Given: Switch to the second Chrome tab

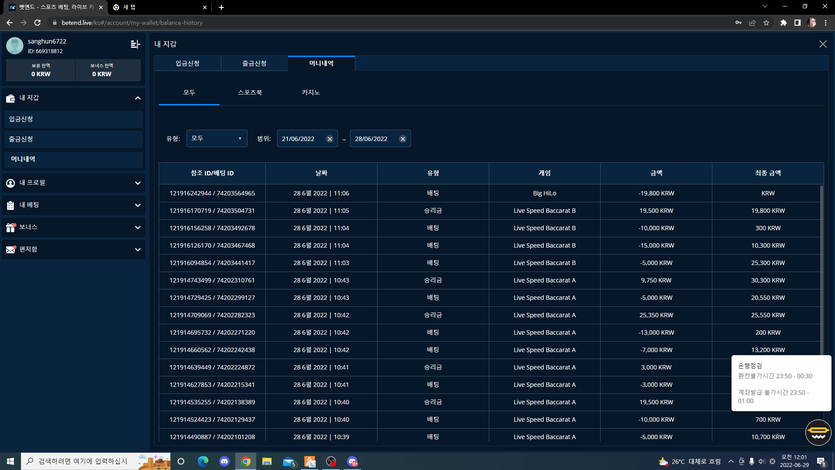Looking at the screenshot, I should point(159,7).
